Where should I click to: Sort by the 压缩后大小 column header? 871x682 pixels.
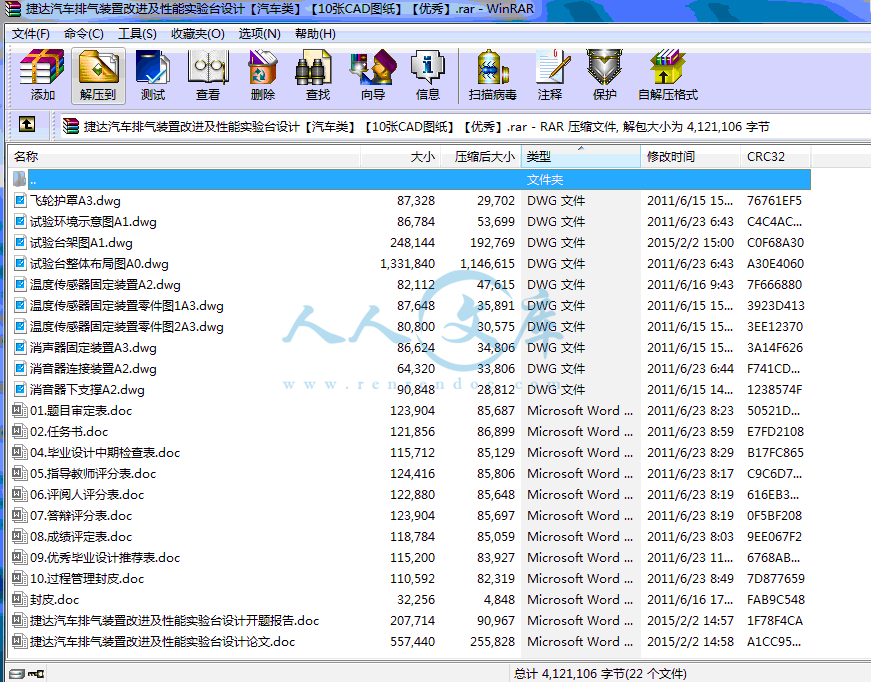[480, 157]
